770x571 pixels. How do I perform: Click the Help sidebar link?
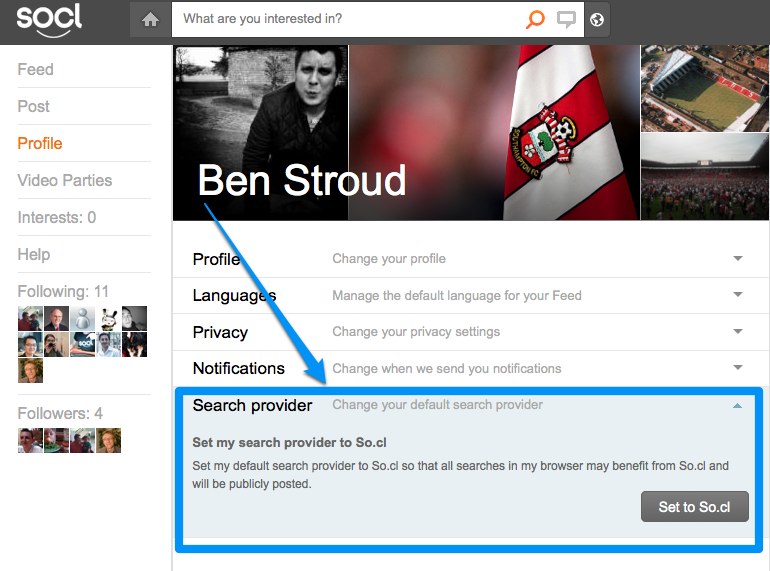[x=34, y=254]
